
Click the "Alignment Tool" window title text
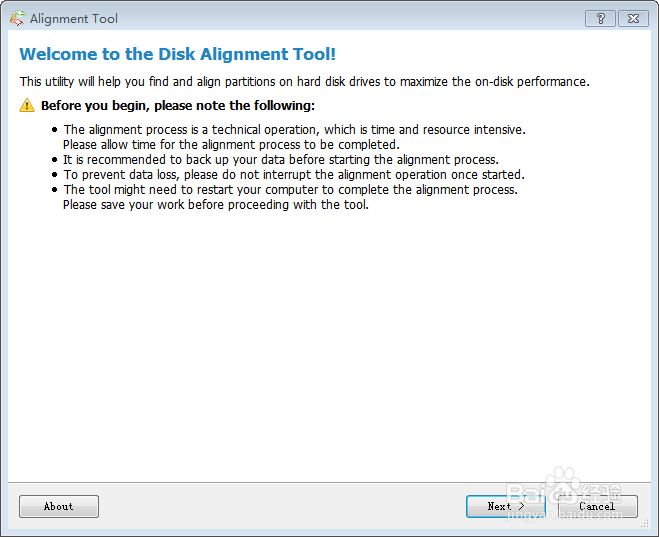point(74,18)
